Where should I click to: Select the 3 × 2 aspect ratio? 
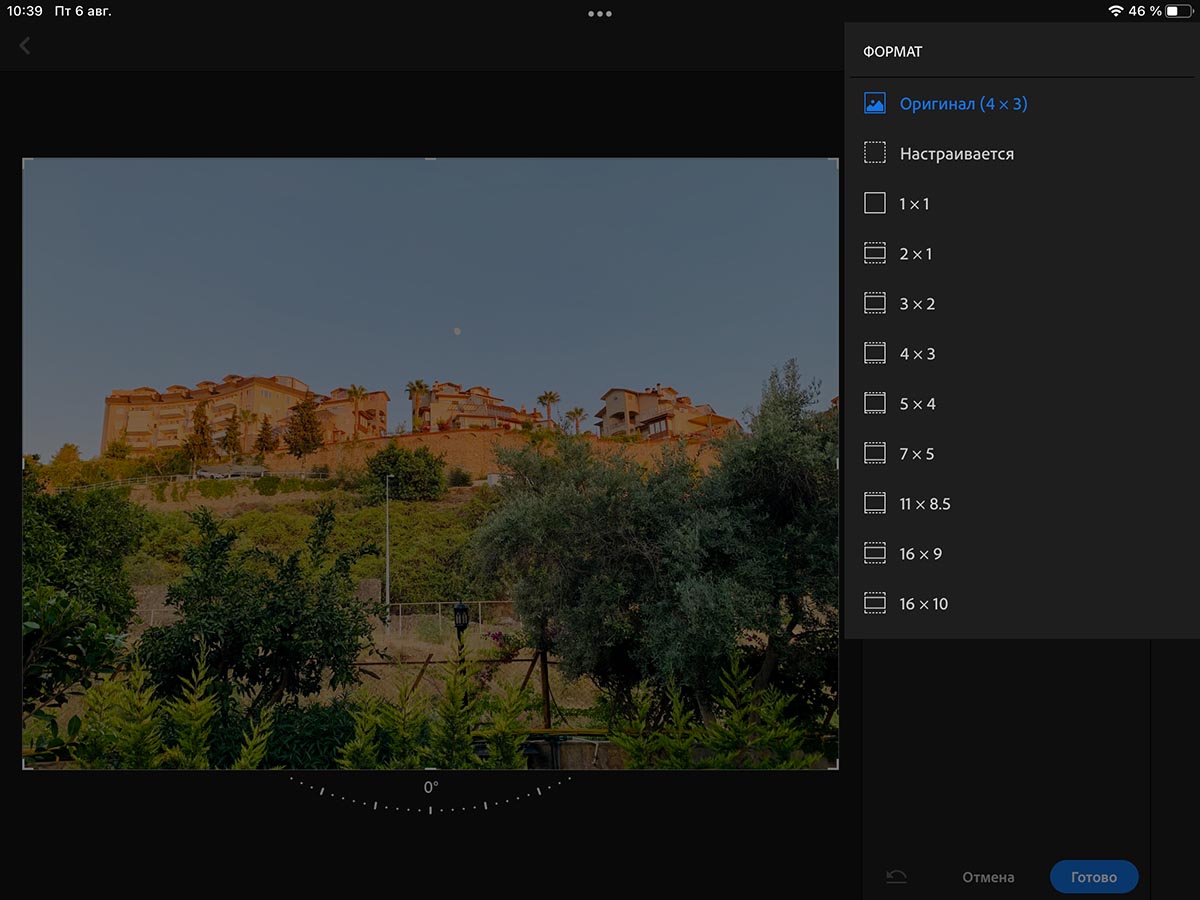[917, 304]
